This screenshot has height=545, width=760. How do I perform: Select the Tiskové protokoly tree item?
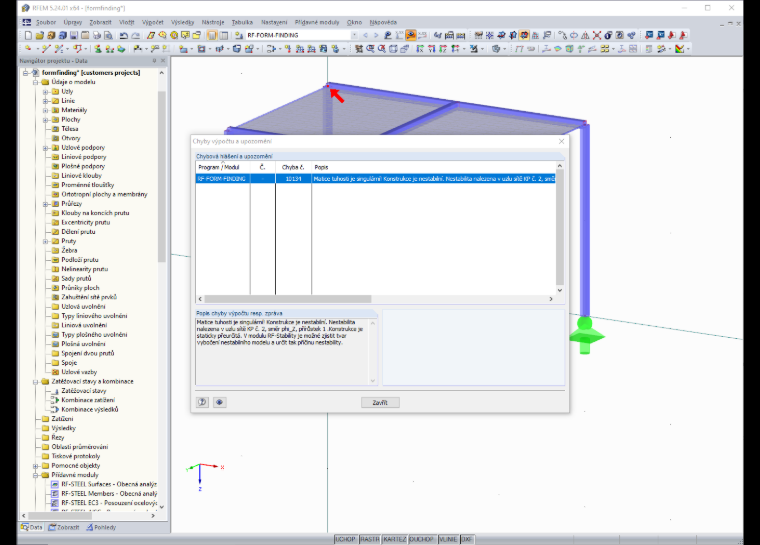[x=76, y=456]
